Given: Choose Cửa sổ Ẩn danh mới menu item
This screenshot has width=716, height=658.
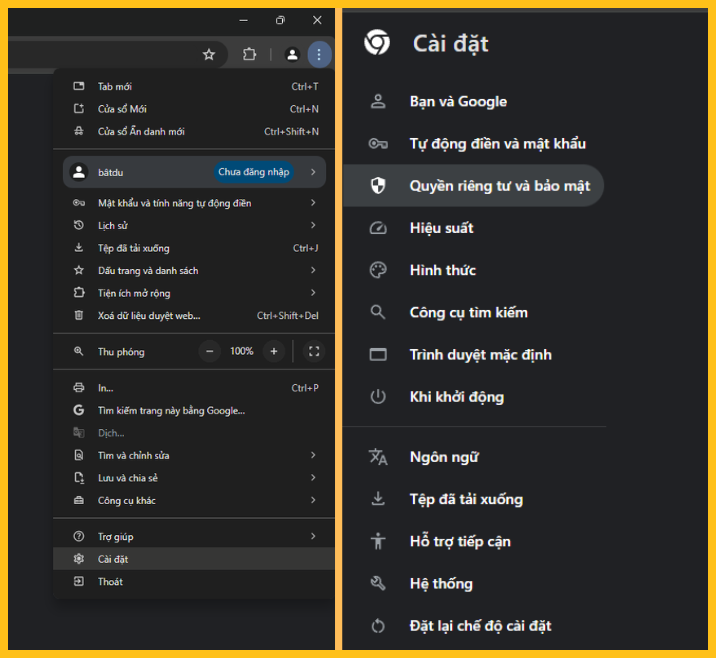Looking at the screenshot, I should click(141, 131).
